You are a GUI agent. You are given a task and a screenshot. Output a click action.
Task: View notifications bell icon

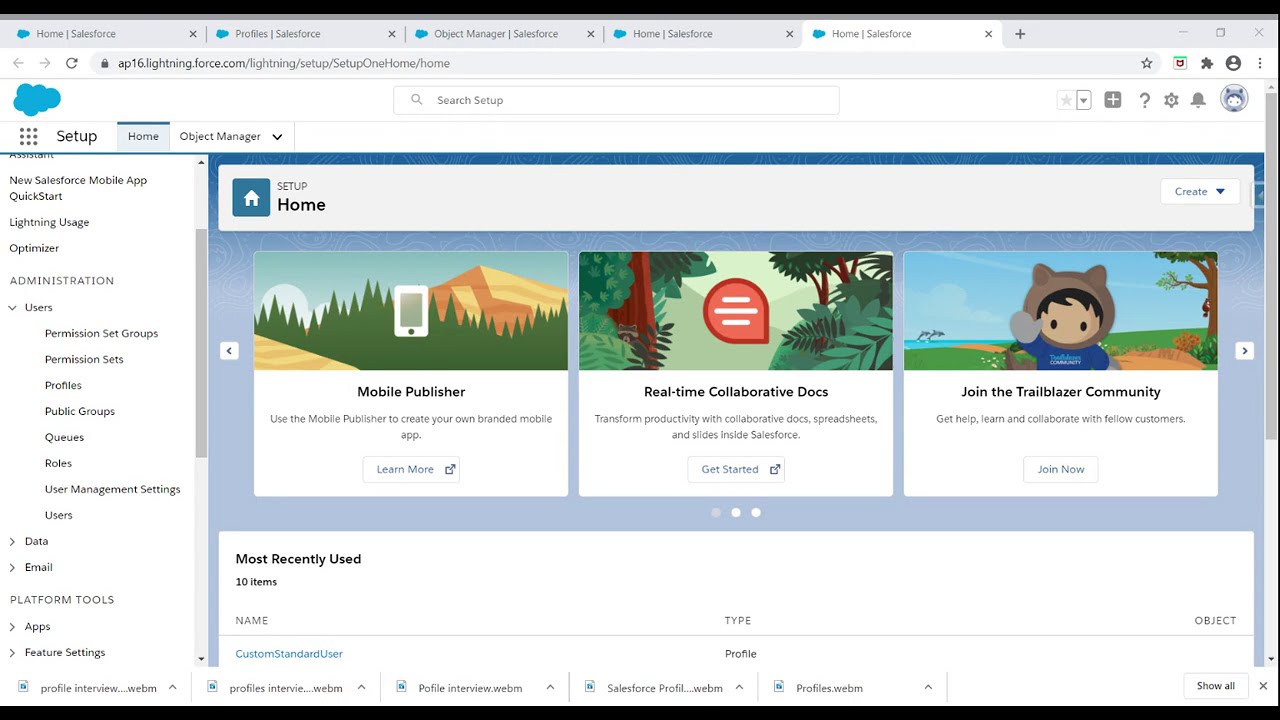coord(1198,100)
